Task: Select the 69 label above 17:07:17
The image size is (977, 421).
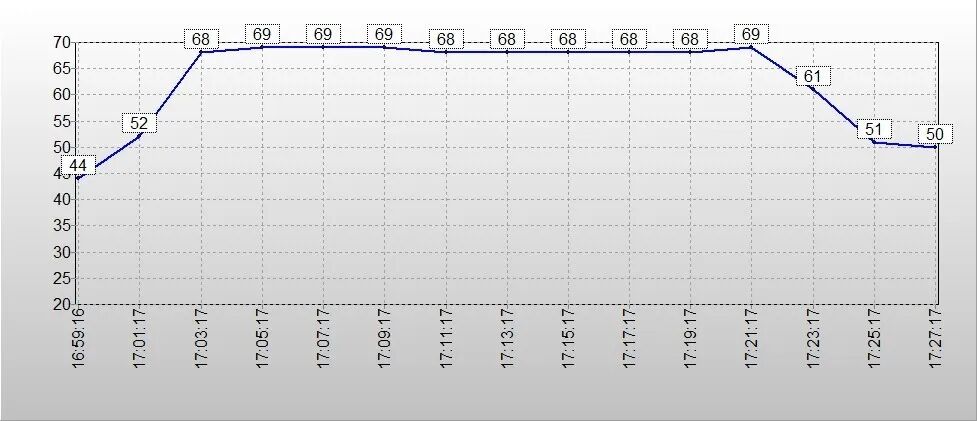Action: pyautogui.click(x=323, y=34)
